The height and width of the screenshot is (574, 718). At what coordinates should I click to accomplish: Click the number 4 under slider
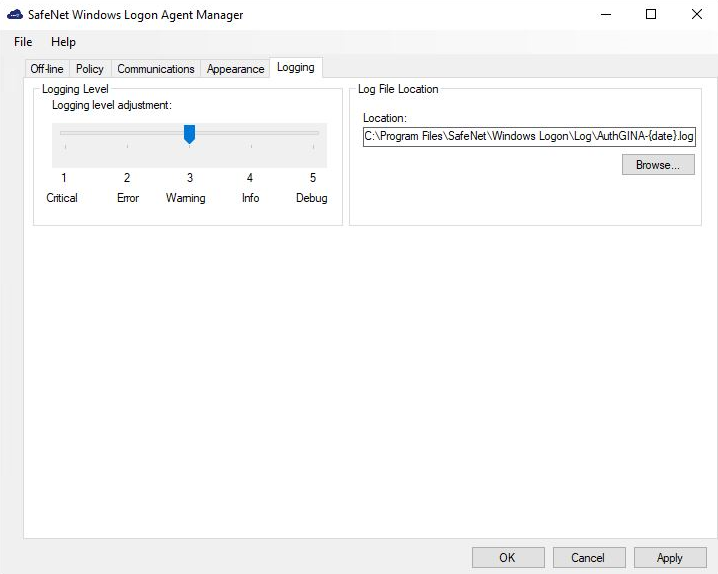click(250, 178)
